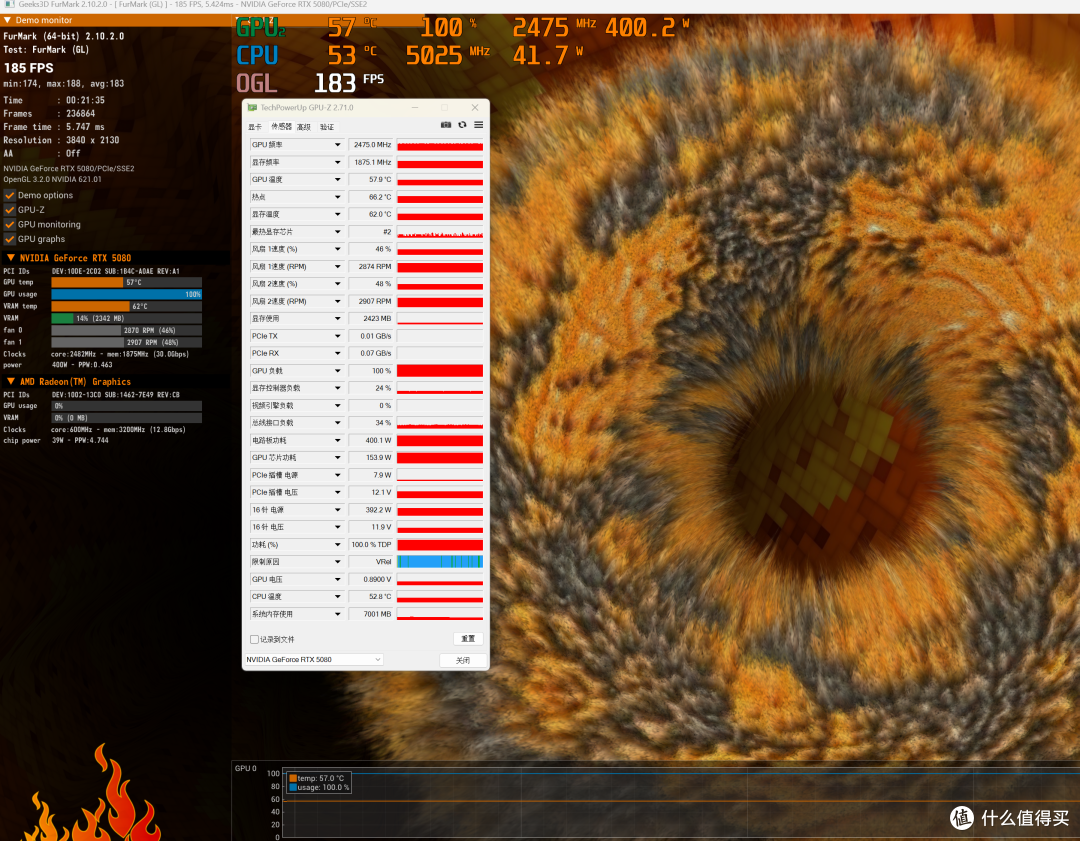Switch to the 验证 tab
1080x841 pixels.
coord(327,127)
